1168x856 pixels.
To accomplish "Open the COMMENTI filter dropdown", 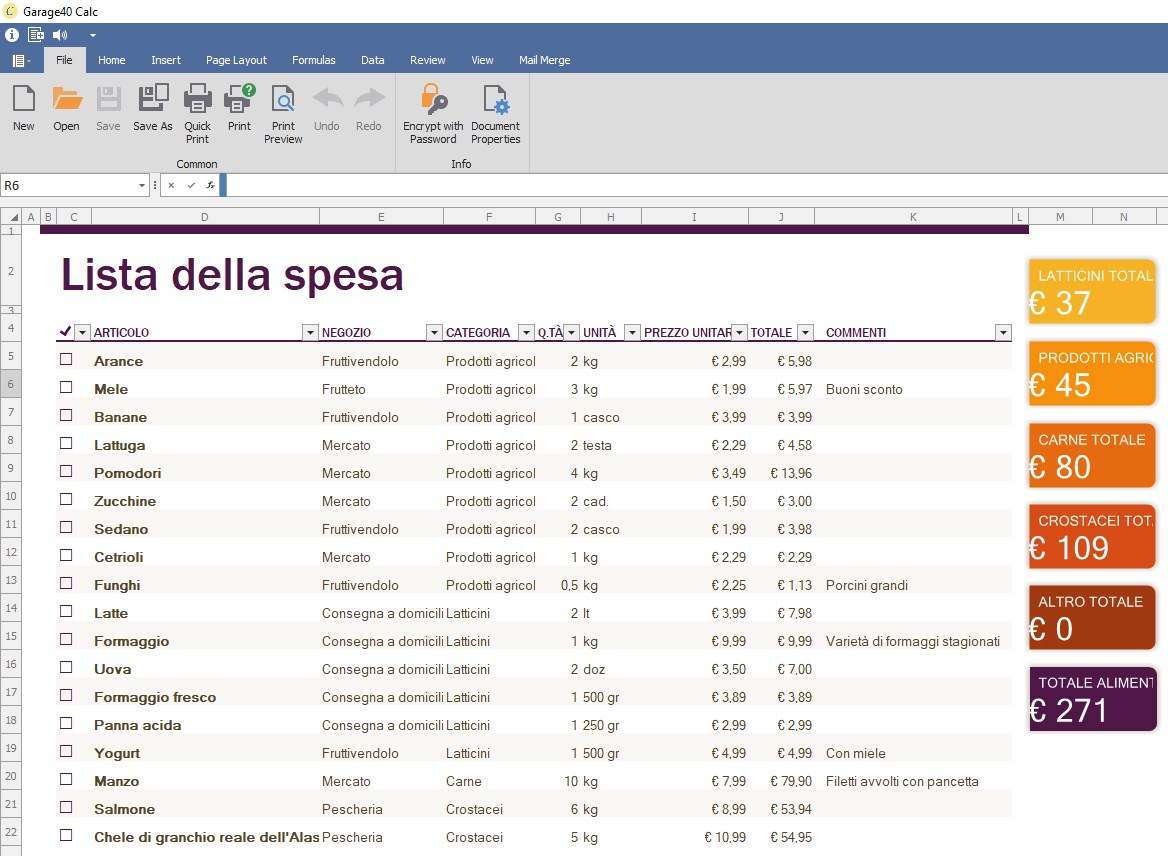I will [x=1003, y=332].
